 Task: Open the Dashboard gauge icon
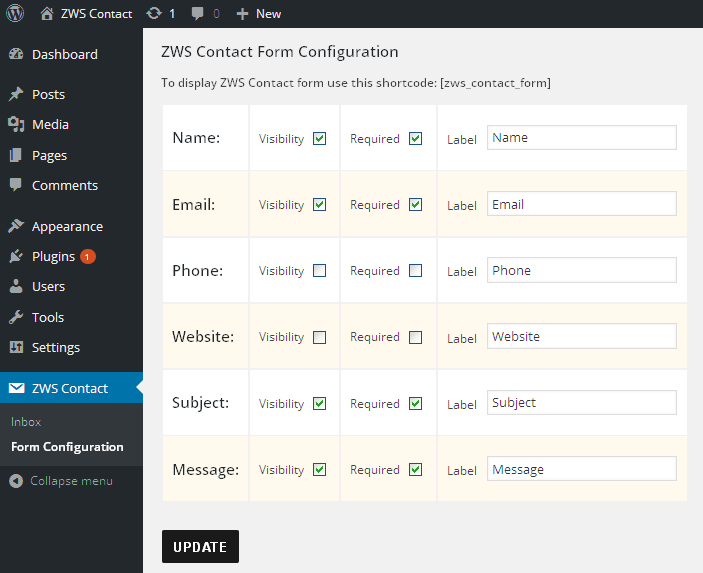[16, 54]
